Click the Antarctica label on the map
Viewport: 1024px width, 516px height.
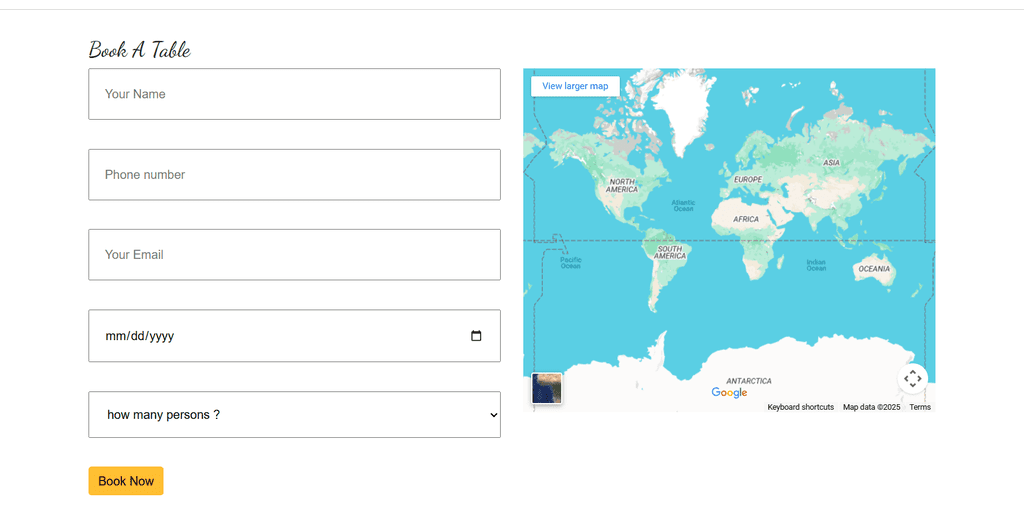pyautogui.click(x=749, y=381)
